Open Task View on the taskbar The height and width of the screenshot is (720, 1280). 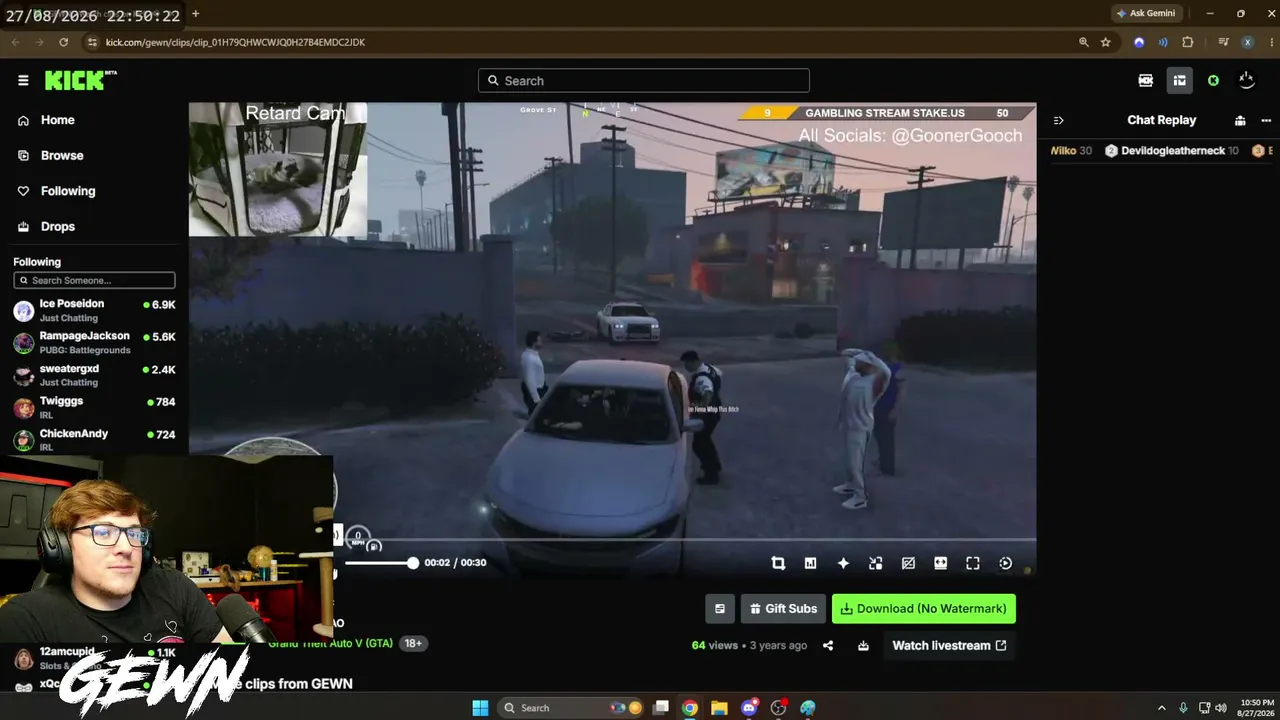[660, 708]
